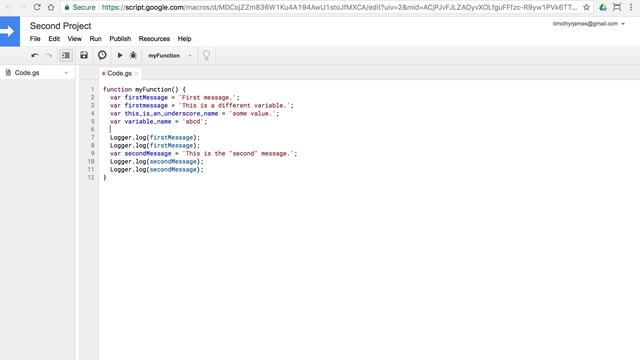Click the Google Drive extension icon

[603, 7]
